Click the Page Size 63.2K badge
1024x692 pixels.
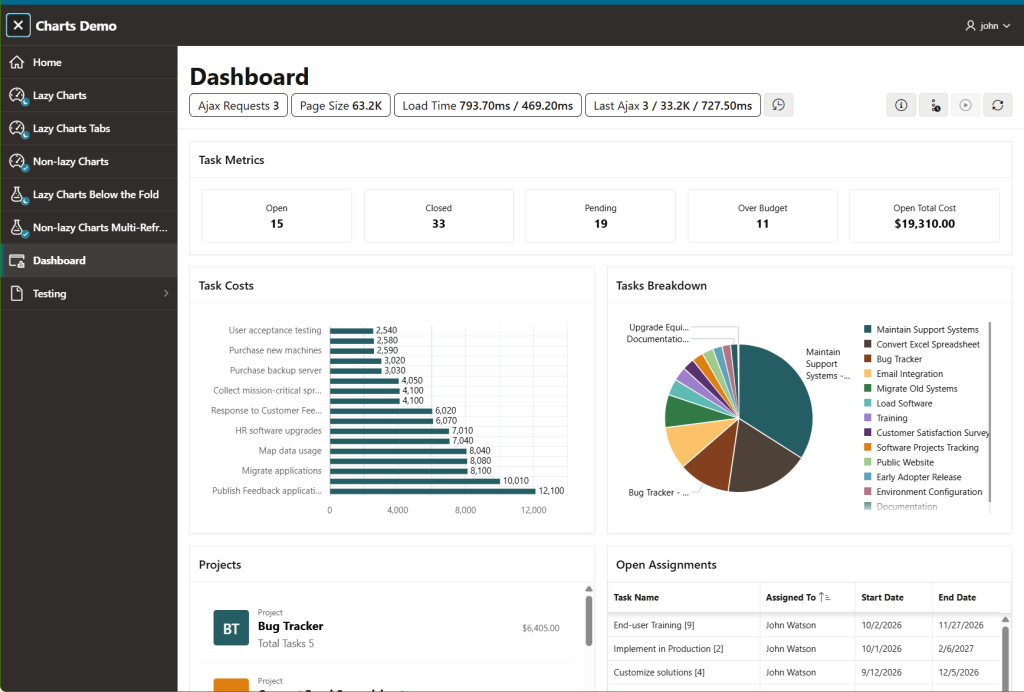[341, 106]
